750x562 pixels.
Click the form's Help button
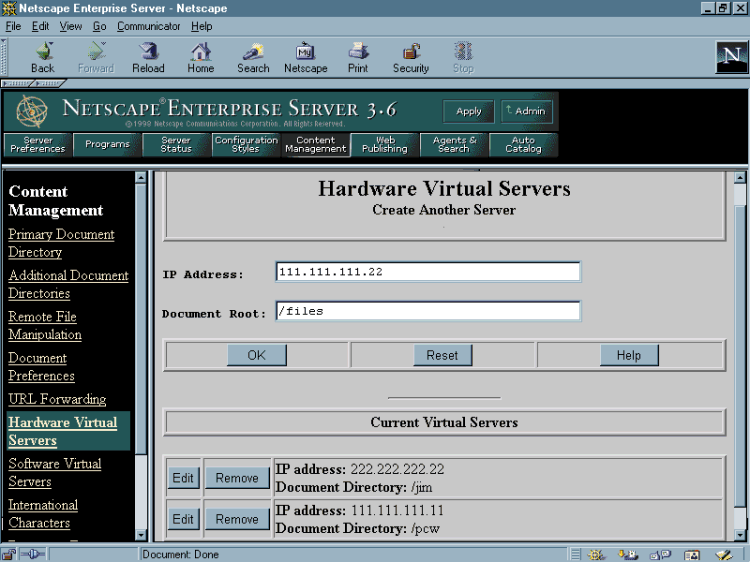click(629, 355)
